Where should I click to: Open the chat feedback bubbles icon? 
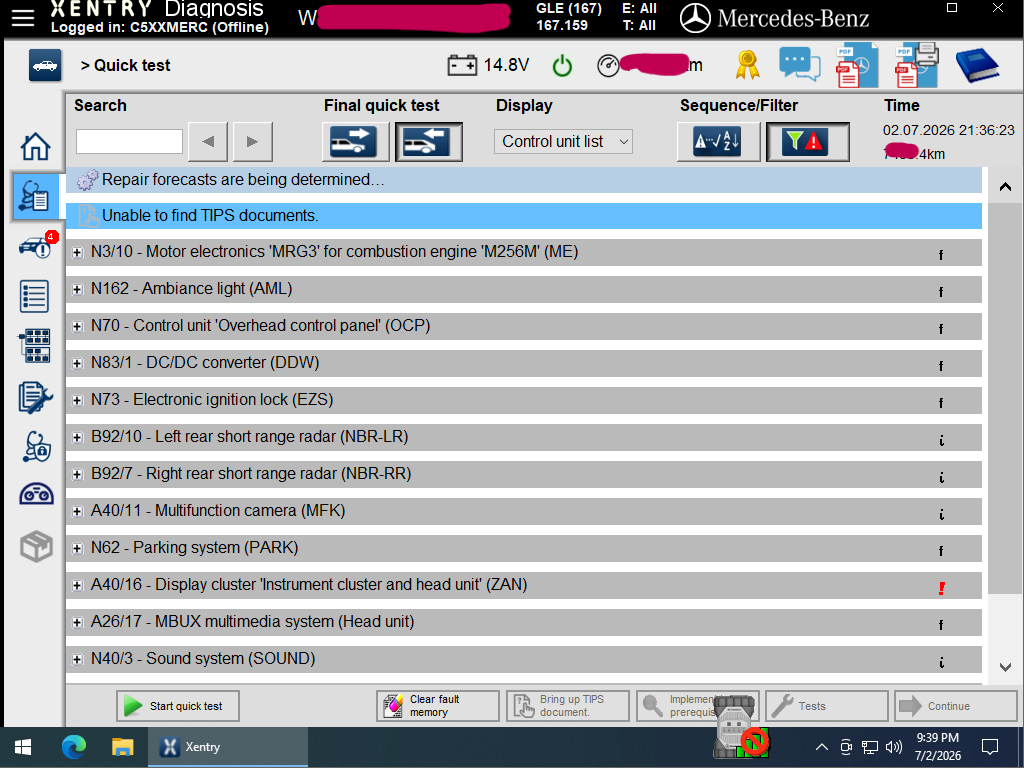click(799, 65)
